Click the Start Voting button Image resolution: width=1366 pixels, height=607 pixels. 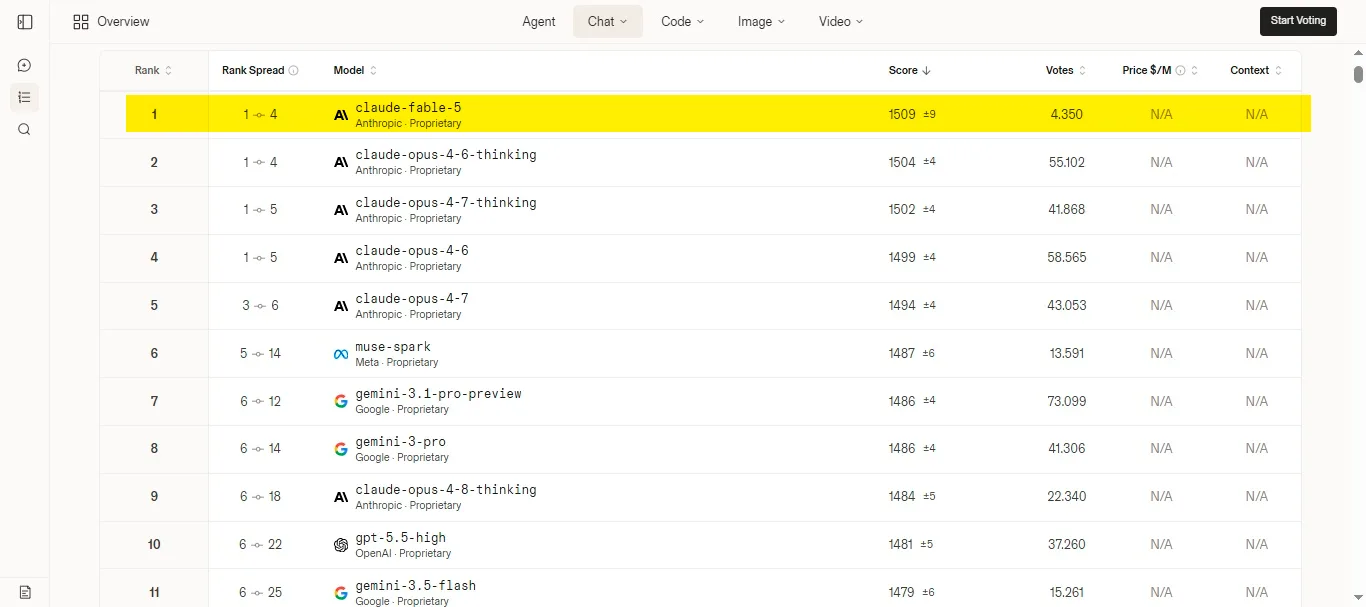tap(1298, 21)
